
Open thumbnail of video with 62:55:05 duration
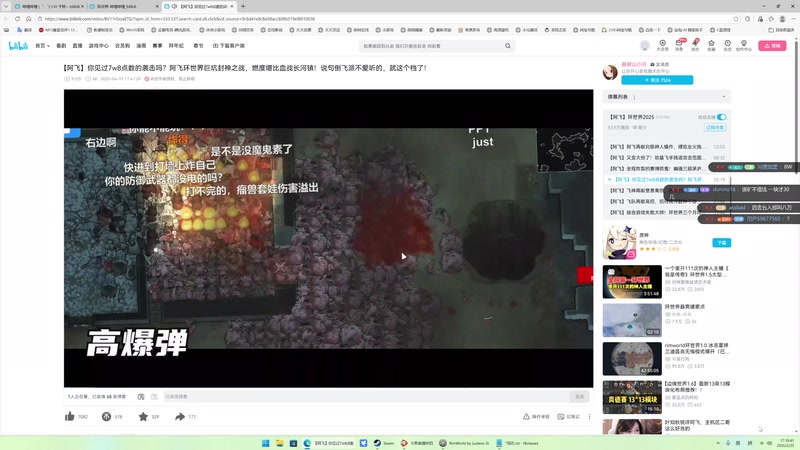pos(632,359)
